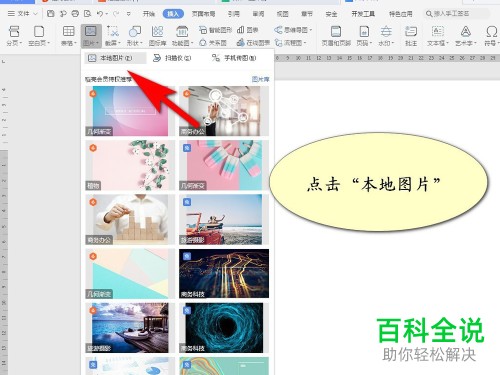
Task: Choose 手机传图 phone transfer option
Action: [234, 58]
